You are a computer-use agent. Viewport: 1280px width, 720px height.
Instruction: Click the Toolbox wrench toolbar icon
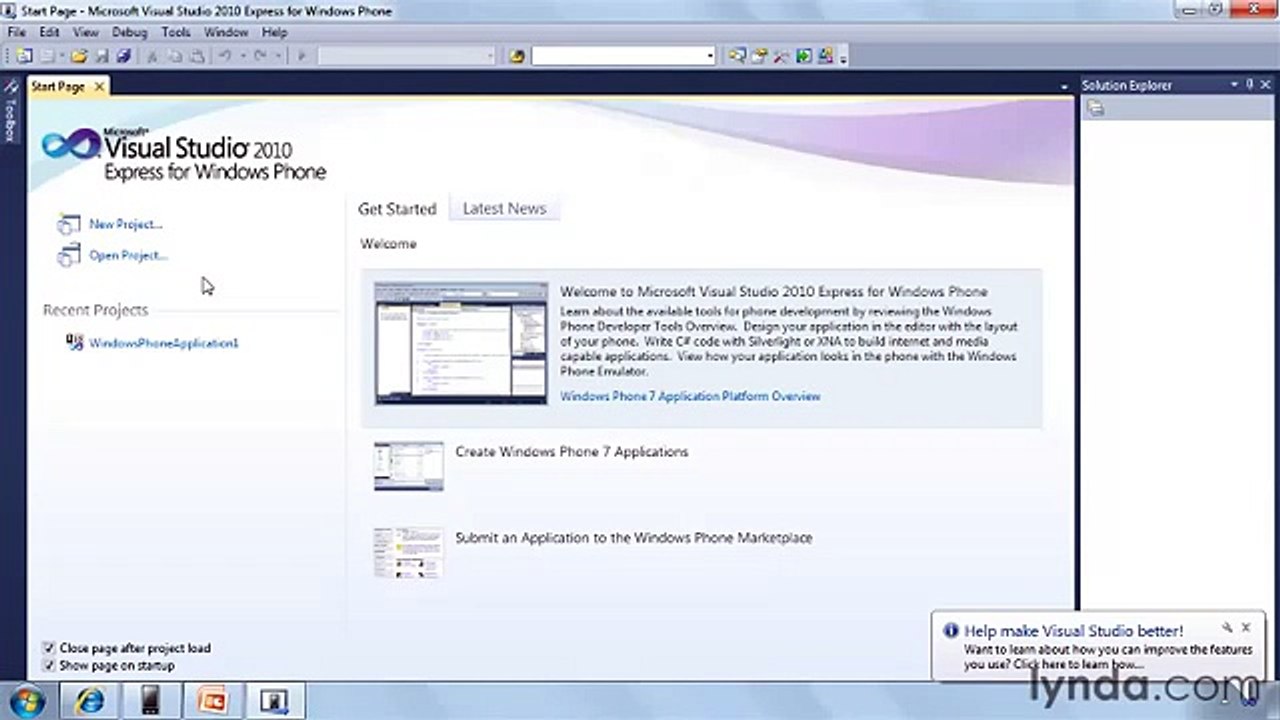tap(781, 56)
